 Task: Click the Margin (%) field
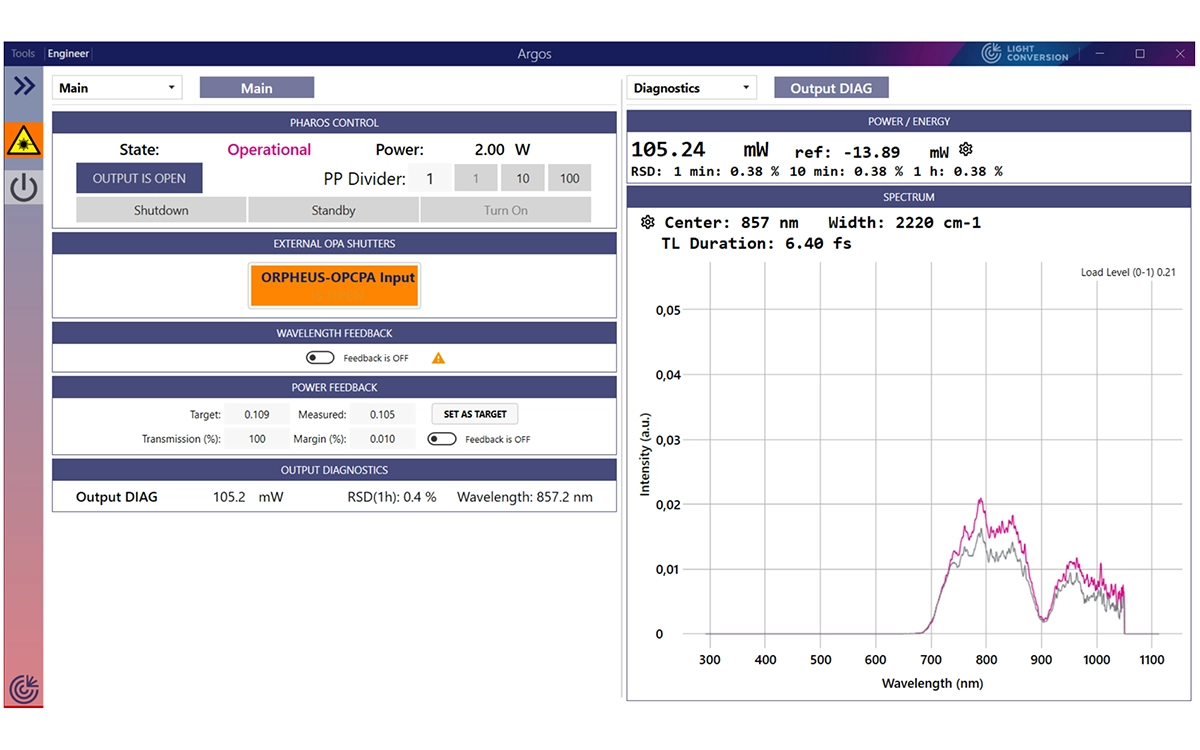pos(382,439)
